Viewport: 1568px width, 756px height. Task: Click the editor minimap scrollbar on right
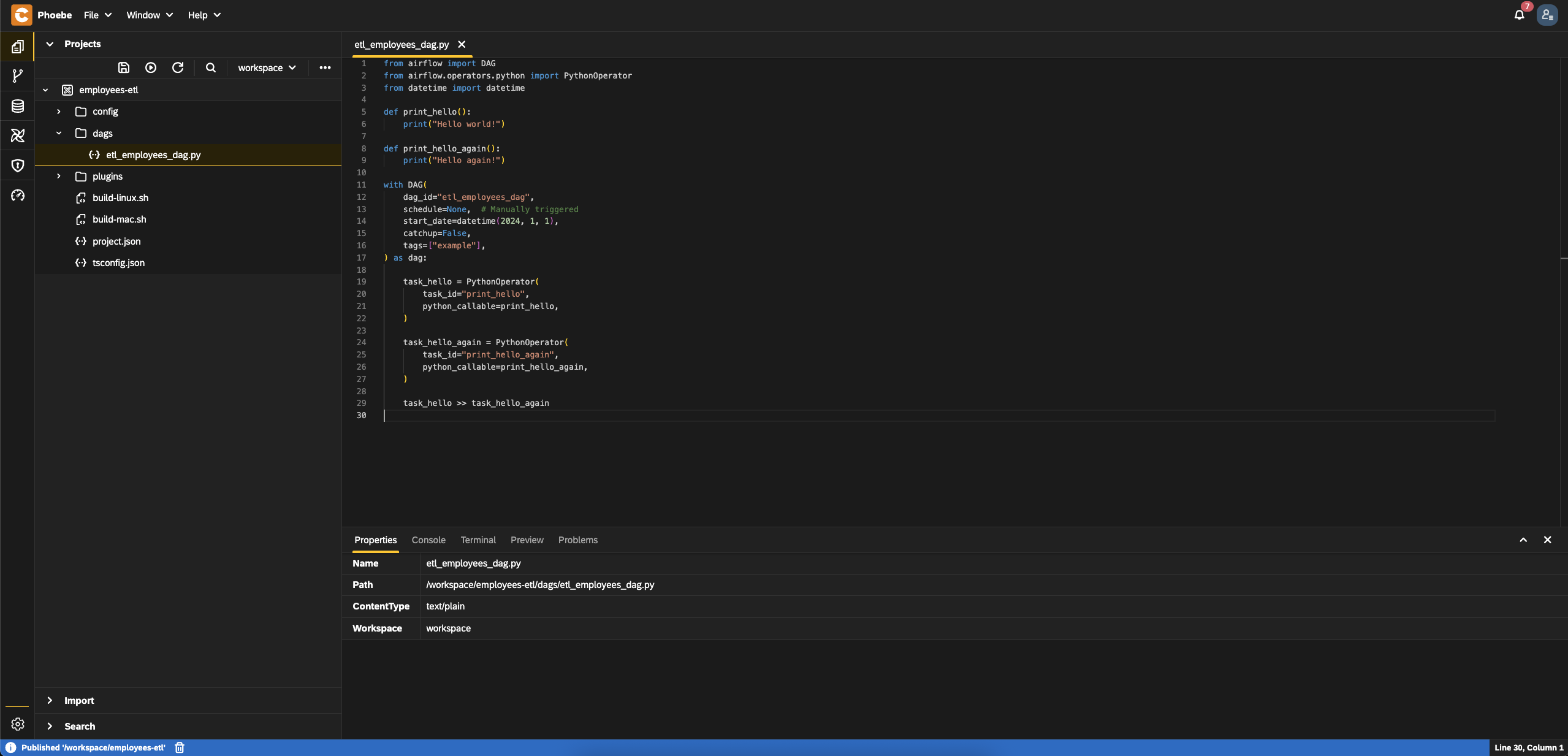click(x=1563, y=292)
